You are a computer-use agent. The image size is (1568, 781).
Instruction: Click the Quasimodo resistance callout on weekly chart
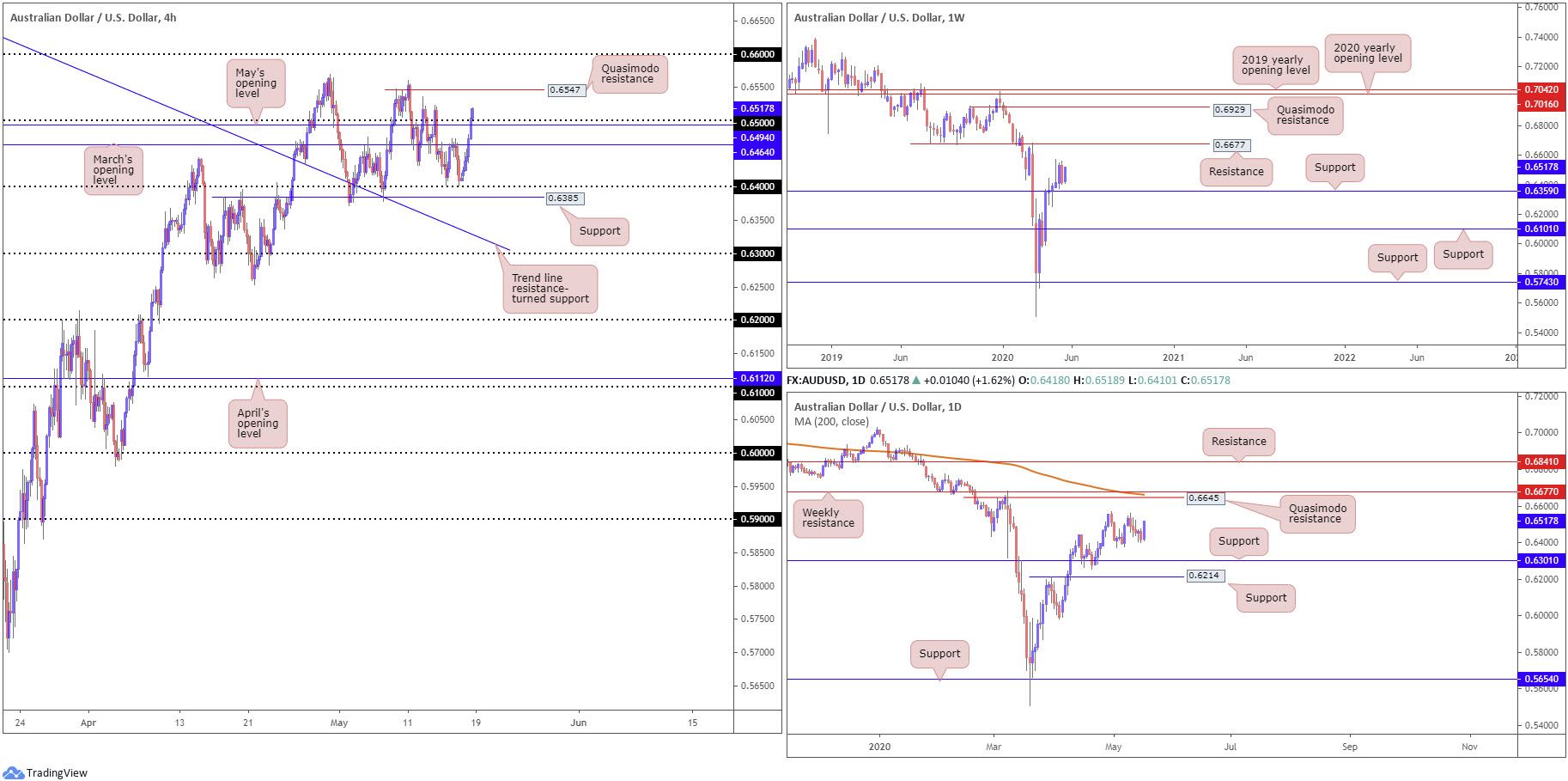pyautogui.click(x=1305, y=115)
